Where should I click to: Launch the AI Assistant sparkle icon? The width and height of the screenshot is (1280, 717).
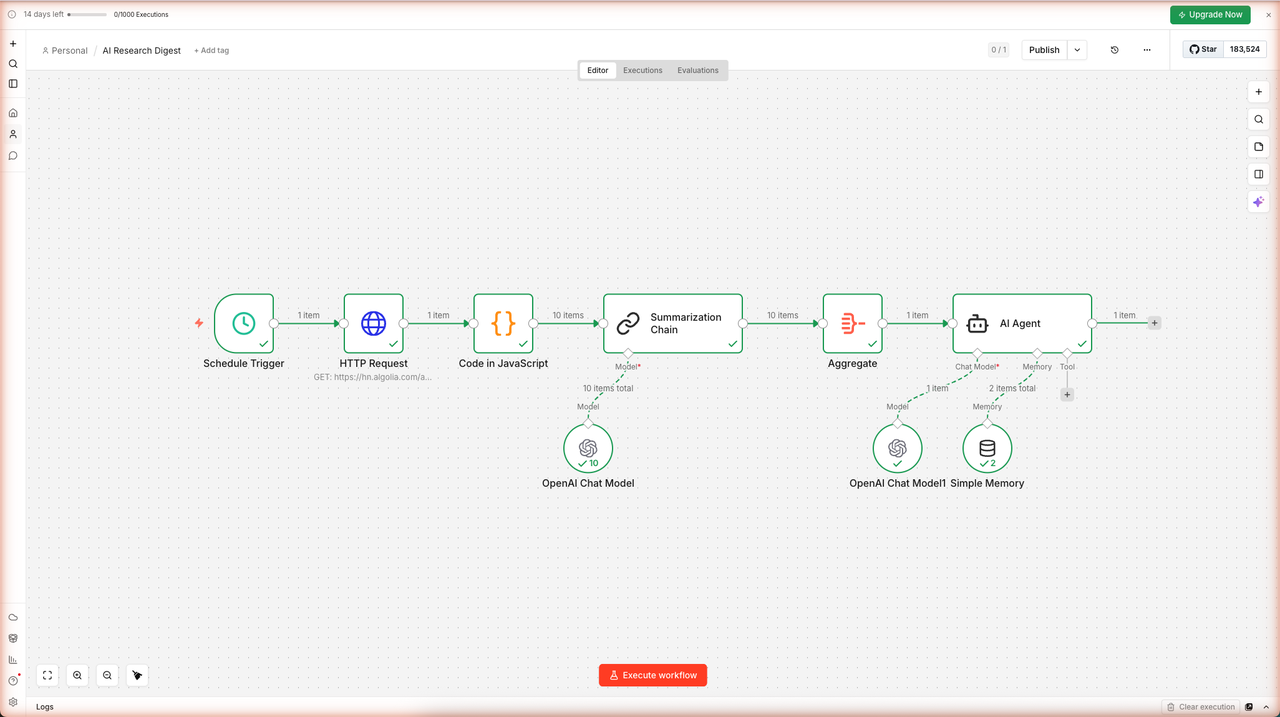1258,201
